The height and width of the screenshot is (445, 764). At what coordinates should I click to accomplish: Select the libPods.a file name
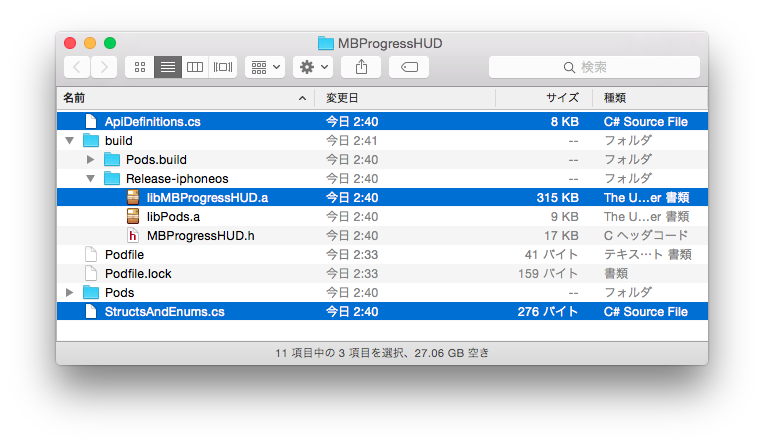173,217
